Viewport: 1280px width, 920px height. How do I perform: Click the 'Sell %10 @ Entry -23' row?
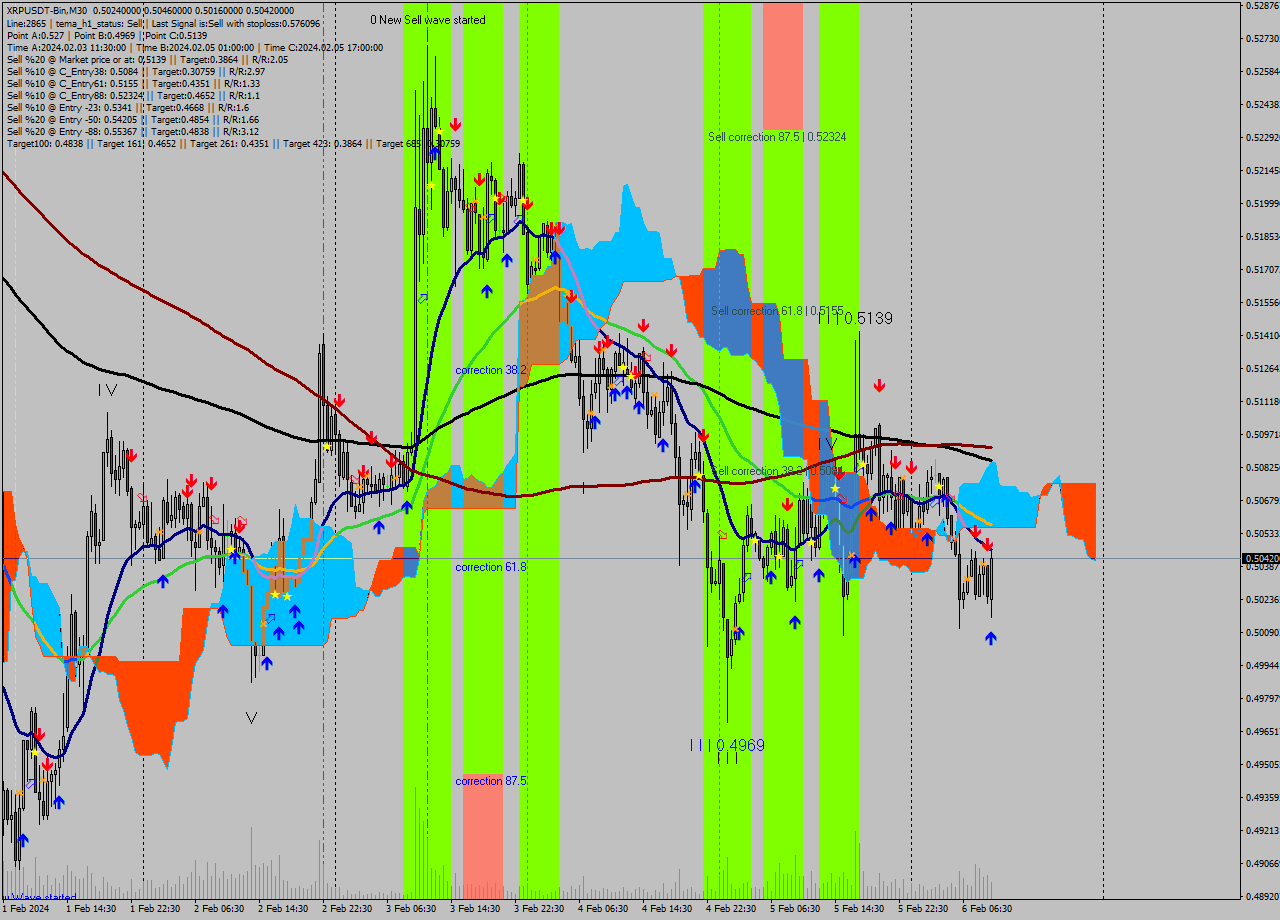tap(128, 107)
